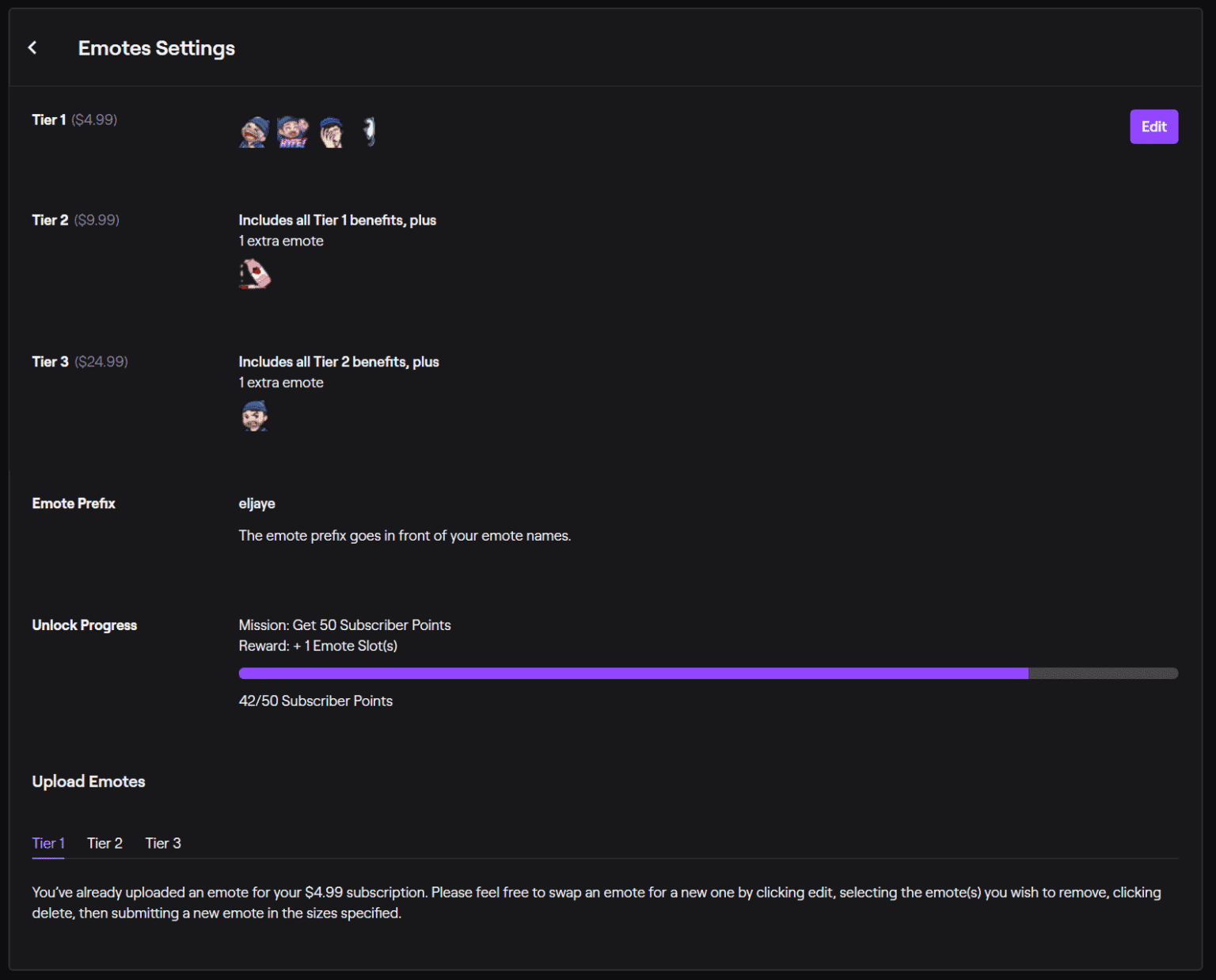Click the subscriber points progress bar
This screenshot has height=980, width=1216.
point(708,674)
